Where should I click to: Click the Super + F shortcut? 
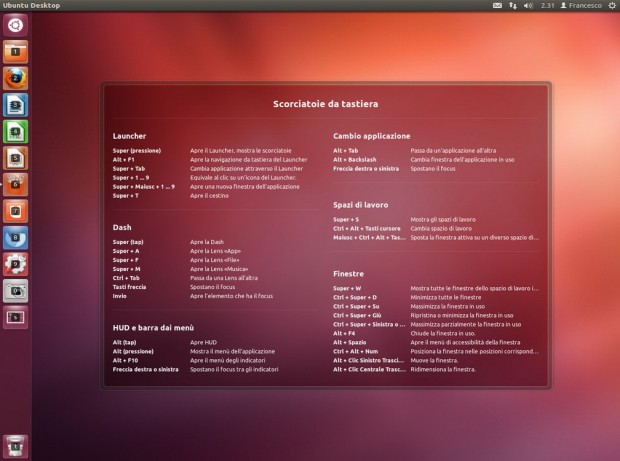(125, 260)
